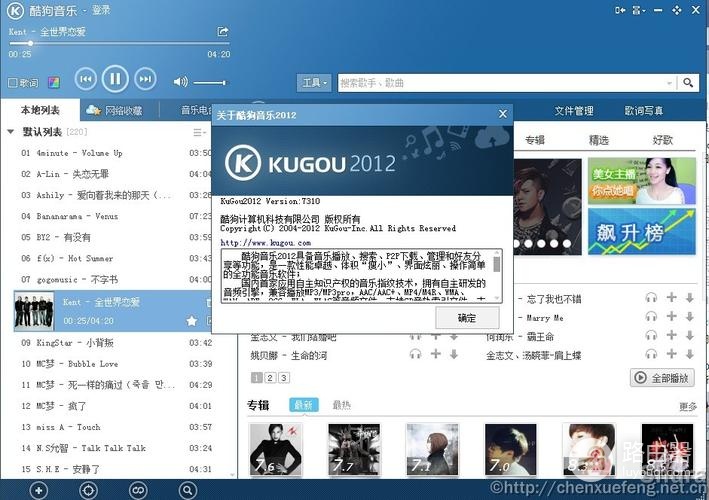Switch to 本地列表 tab
Image resolution: width=709 pixels, height=500 pixels.
click(x=40, y=110)
